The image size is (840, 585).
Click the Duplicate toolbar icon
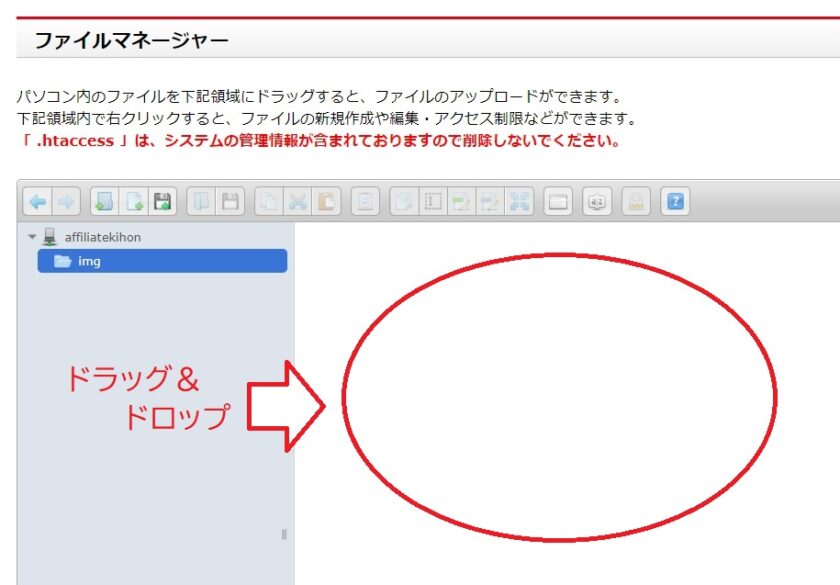pos(404,201)
